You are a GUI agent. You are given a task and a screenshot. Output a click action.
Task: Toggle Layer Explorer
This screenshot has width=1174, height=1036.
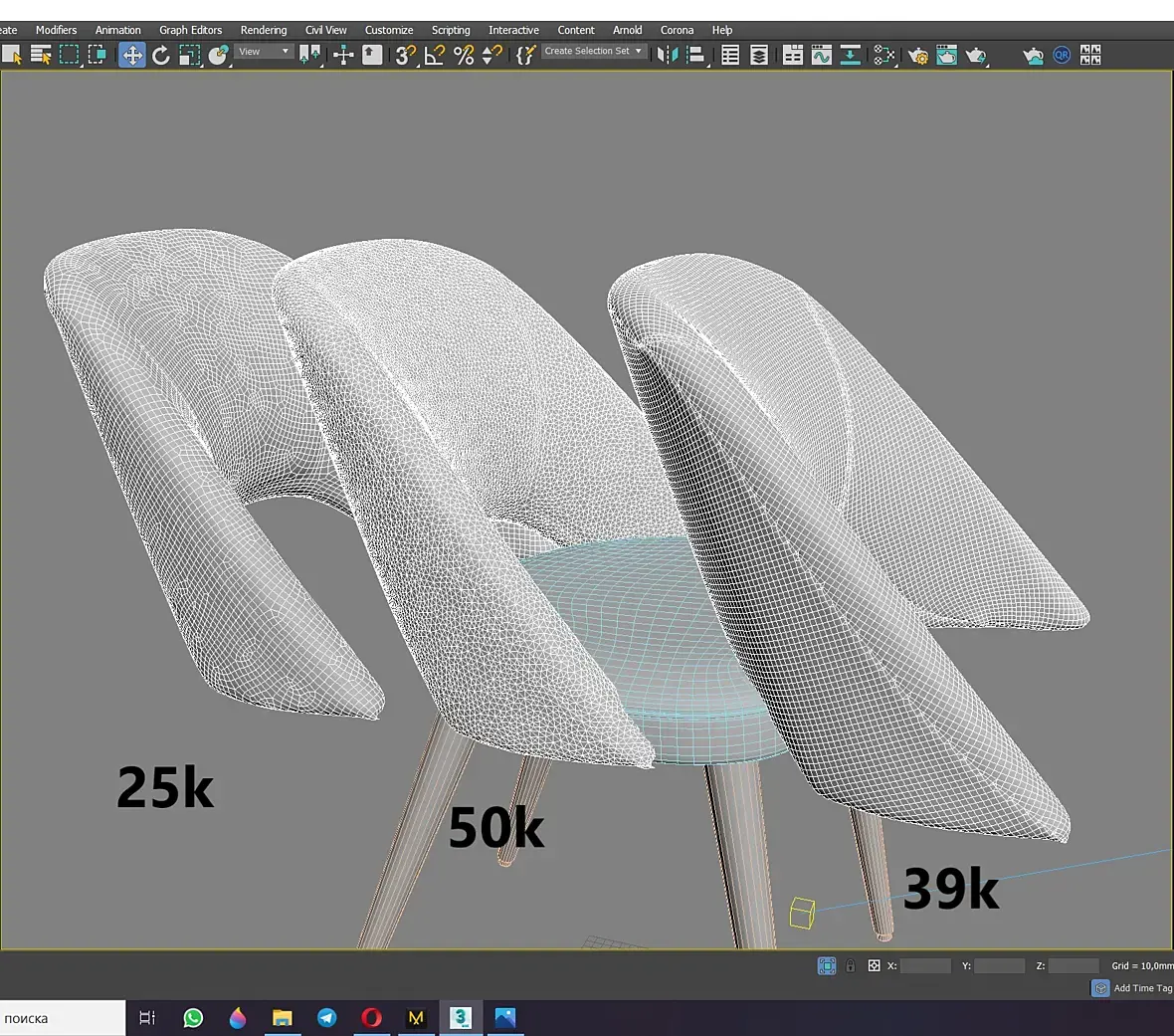(758, 55)
